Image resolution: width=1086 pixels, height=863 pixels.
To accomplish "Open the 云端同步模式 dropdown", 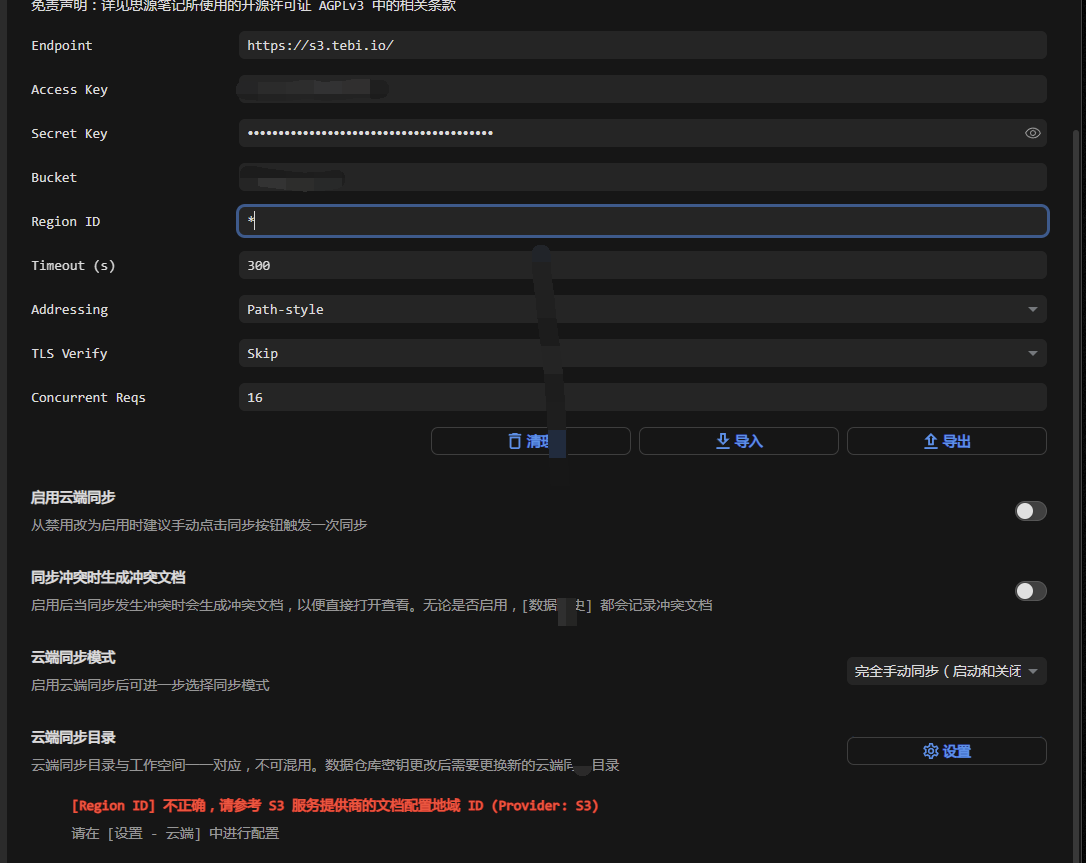I will point(946,671).
